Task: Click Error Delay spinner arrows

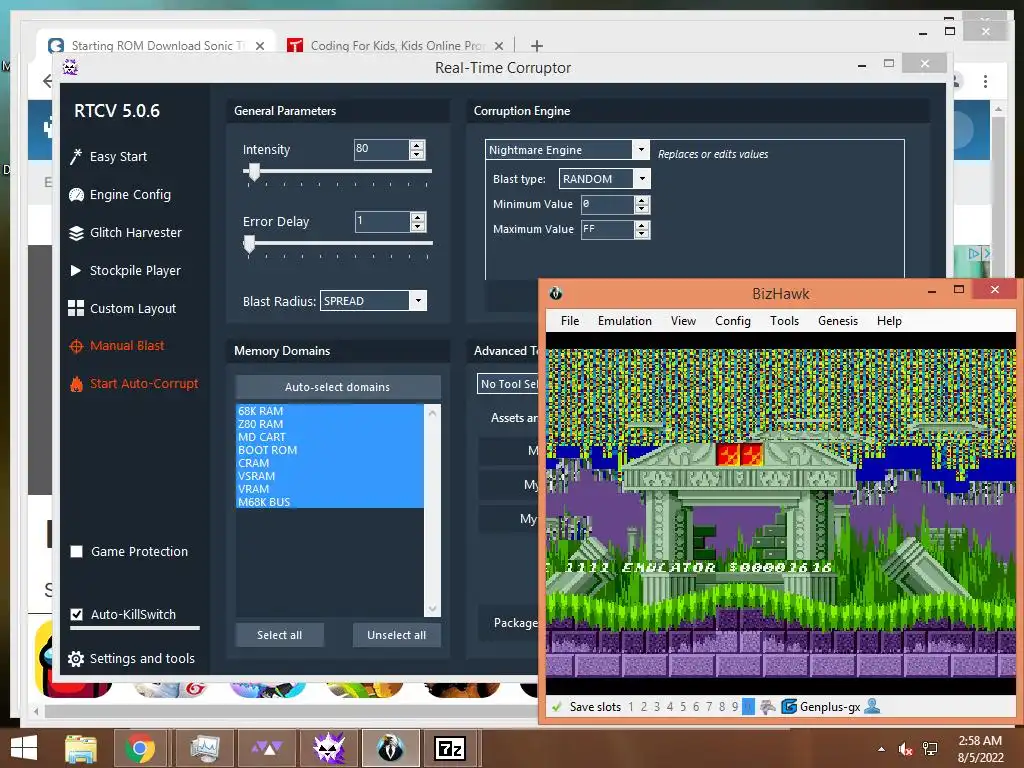Action: 418,221
